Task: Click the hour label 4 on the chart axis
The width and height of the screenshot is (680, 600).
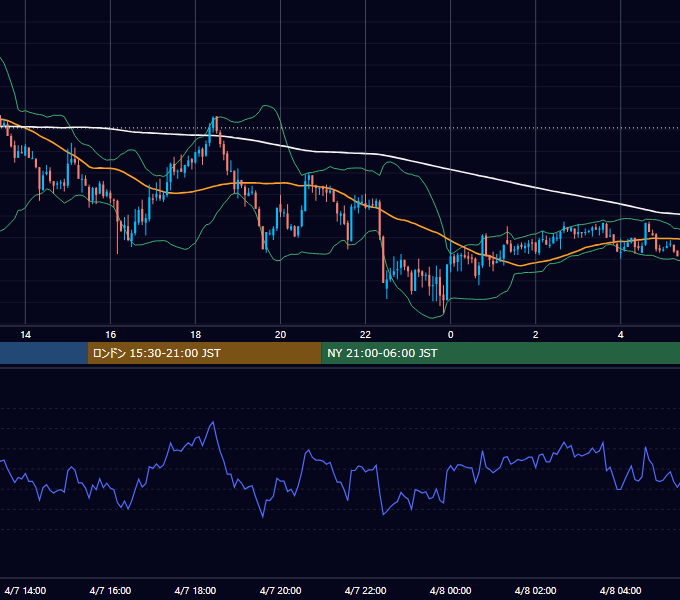Action: [621, 335]
